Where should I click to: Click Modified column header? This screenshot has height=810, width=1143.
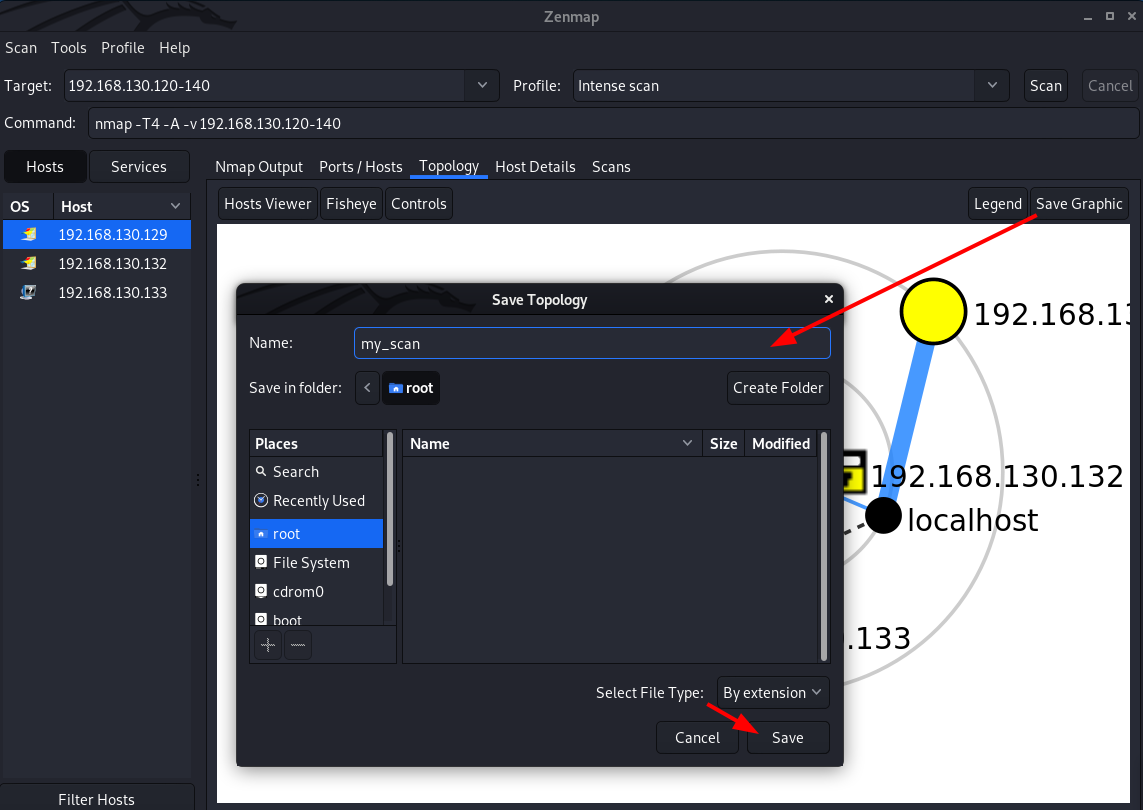click(x=781, y=443)
